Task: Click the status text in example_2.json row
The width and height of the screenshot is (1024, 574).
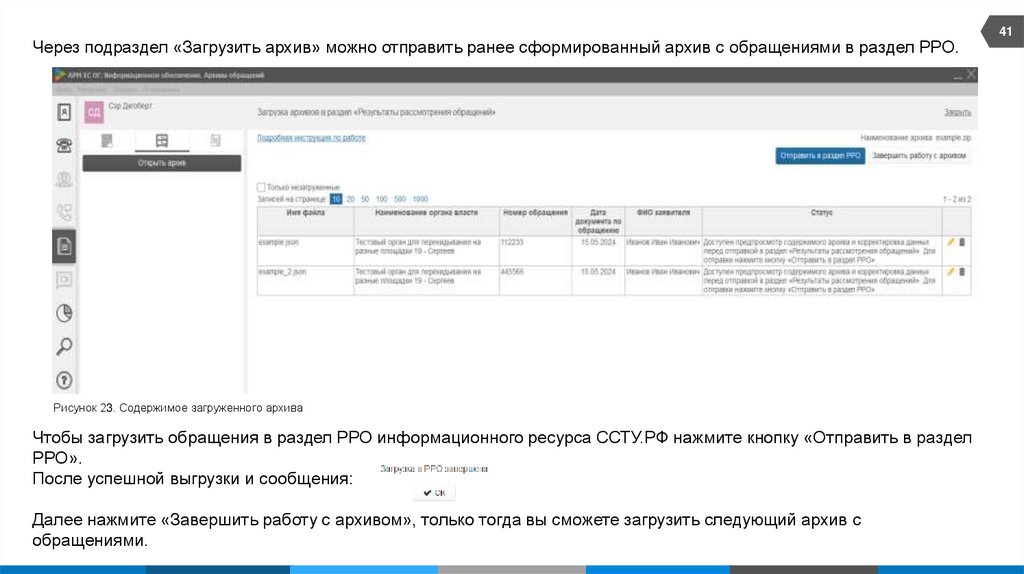Action: click(x=820, y=280)
